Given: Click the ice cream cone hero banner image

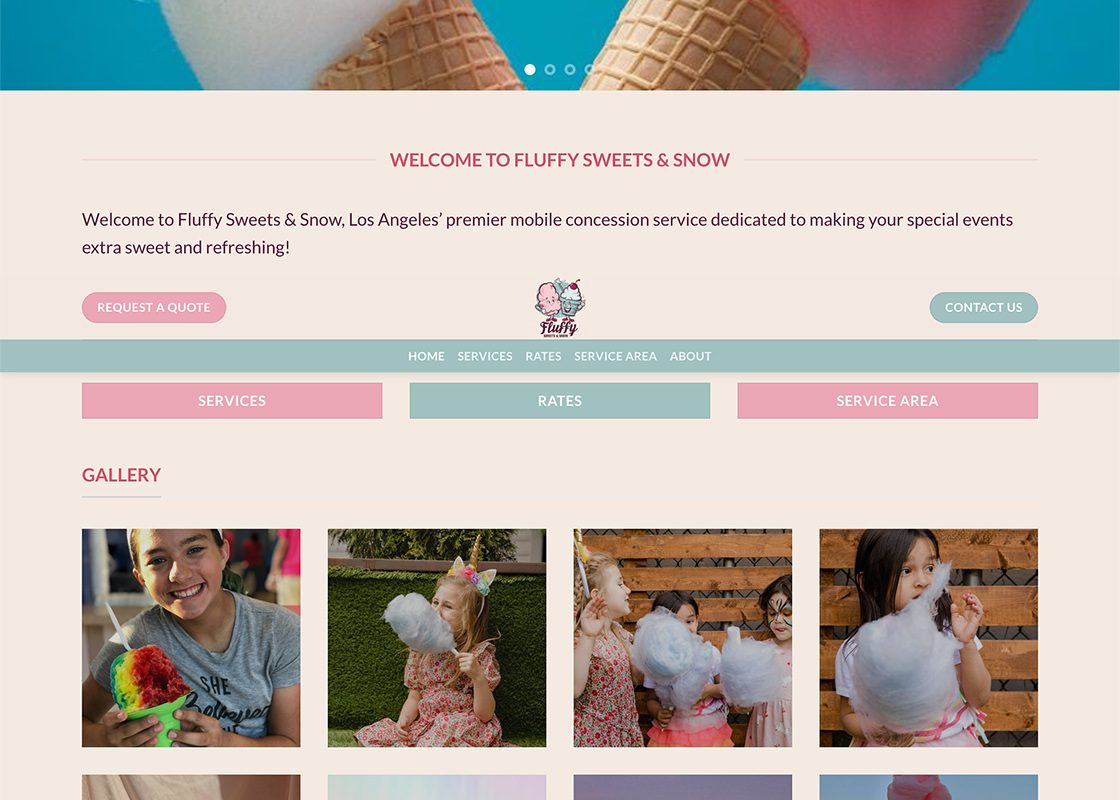Looking at the screenshot, I should (x=560, y=36).
